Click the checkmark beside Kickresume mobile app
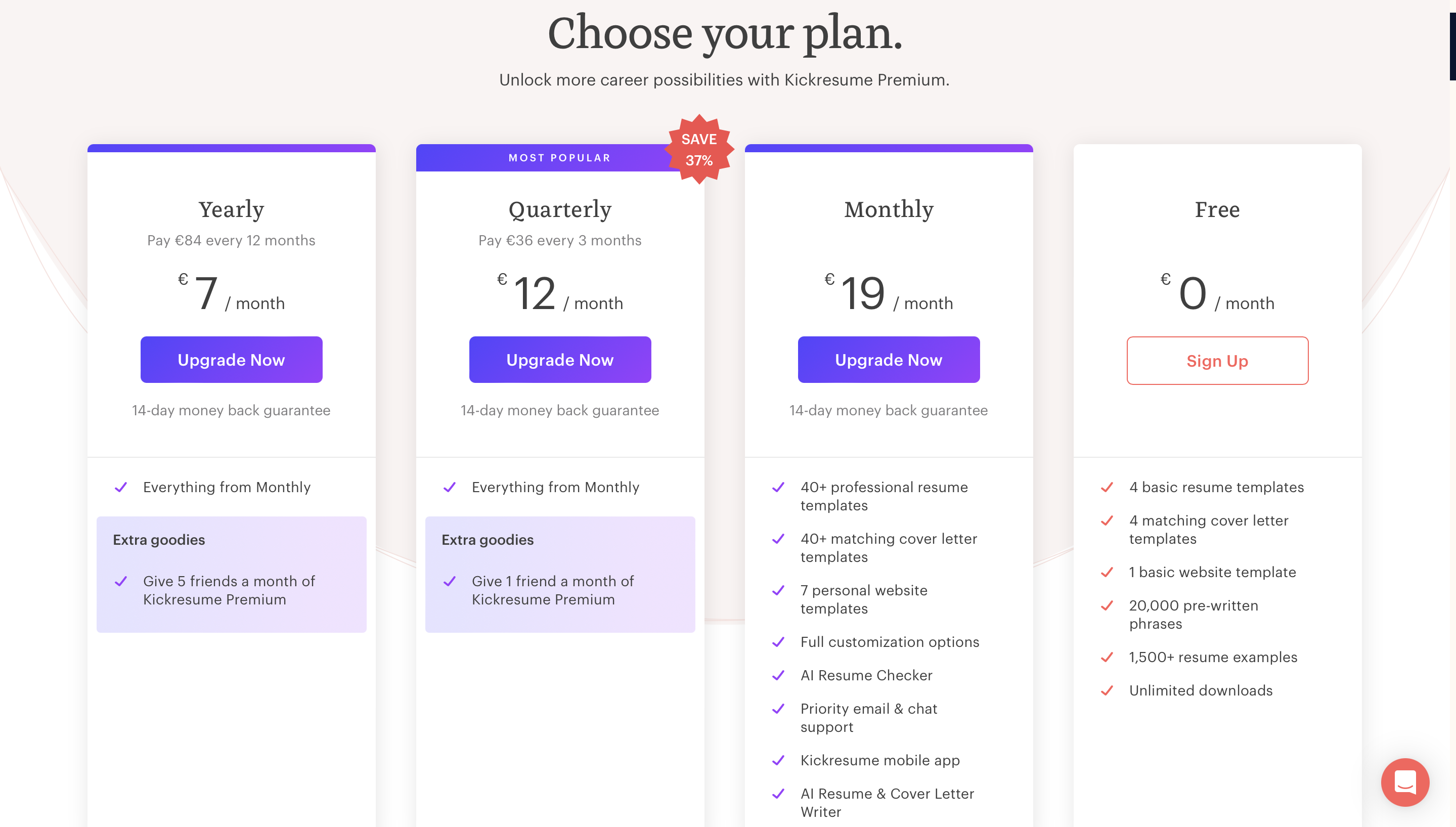Screen dimensions: 1456x827 click(x=778, y=761)
